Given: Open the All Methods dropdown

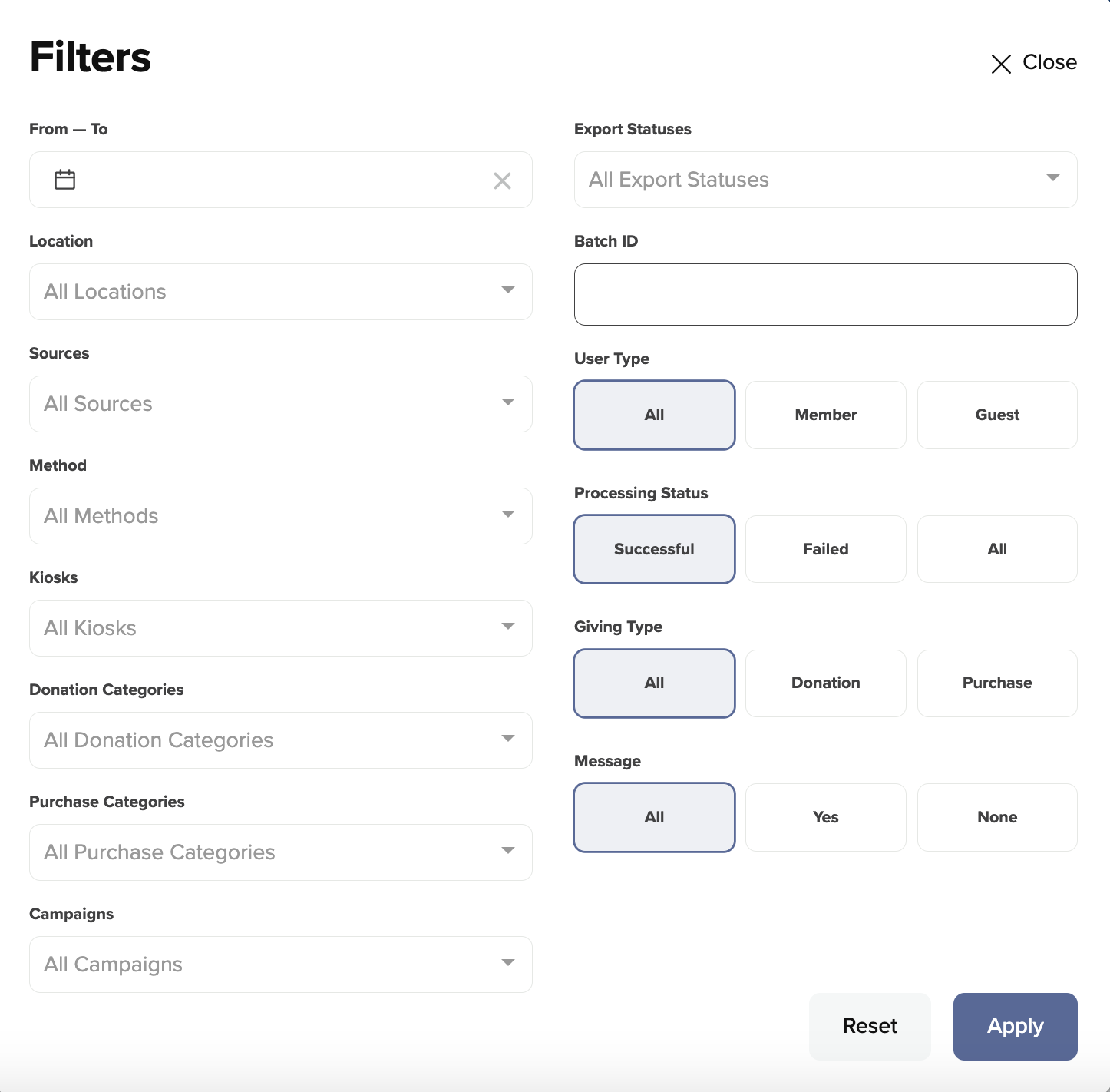Looking at the screenshot, I should click(x=280, y=516).
